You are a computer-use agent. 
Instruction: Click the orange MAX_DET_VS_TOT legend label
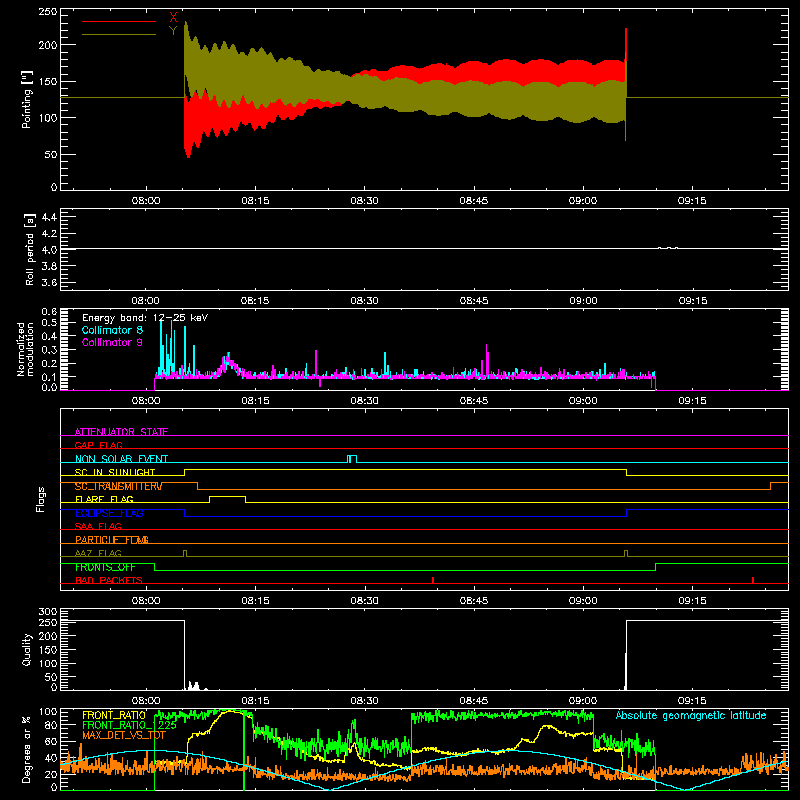tap(124, 735)
